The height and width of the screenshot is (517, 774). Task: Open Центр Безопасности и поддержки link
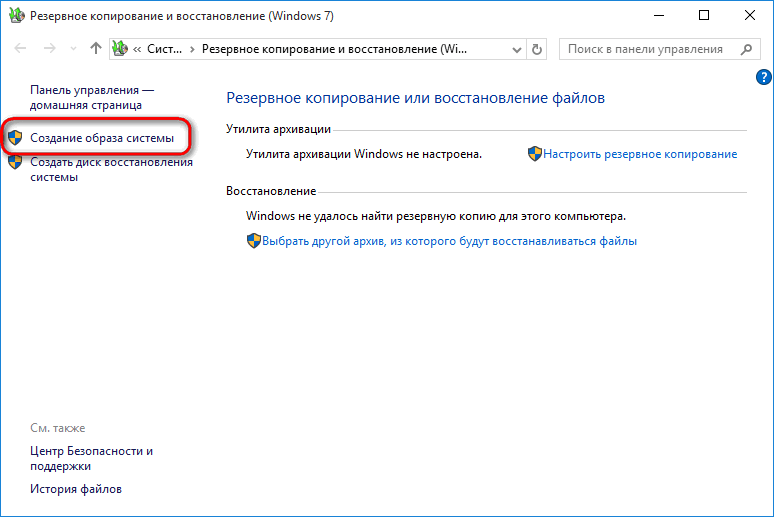91,458
